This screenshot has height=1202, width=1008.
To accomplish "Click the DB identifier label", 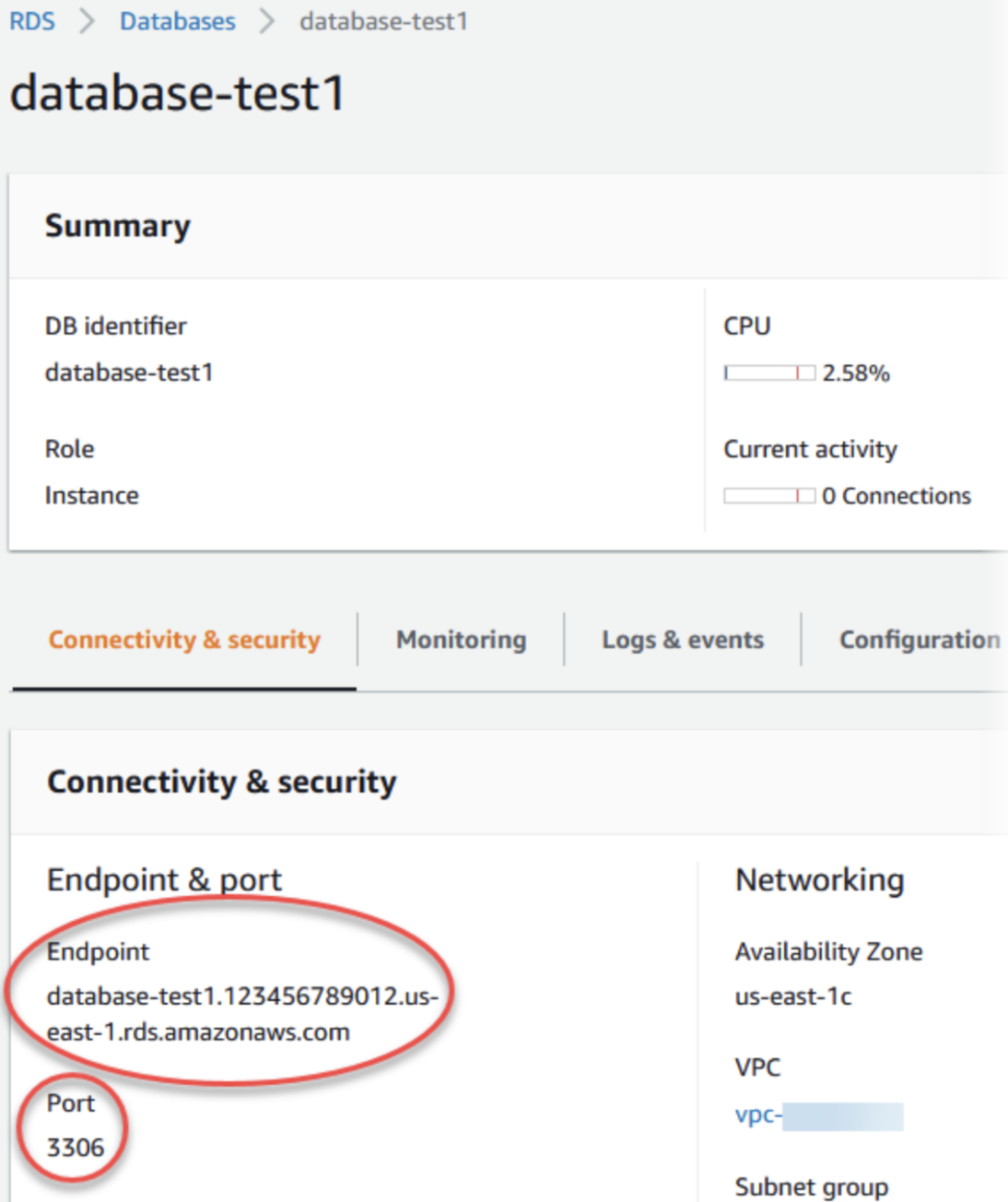I will tap(116, 326).
